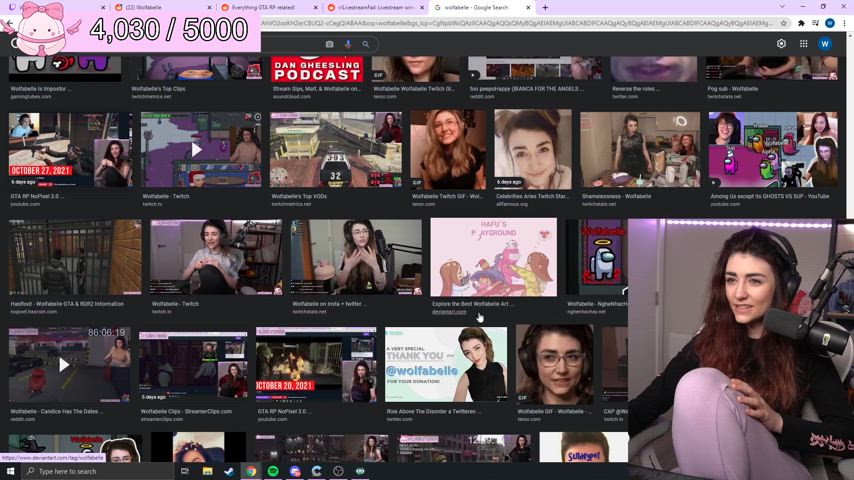Screen dimensions: 854x480
Task: Open the 'Candice Has The Dates' video thumbnail
Action: pyautogui.click(x=69, y=364)
